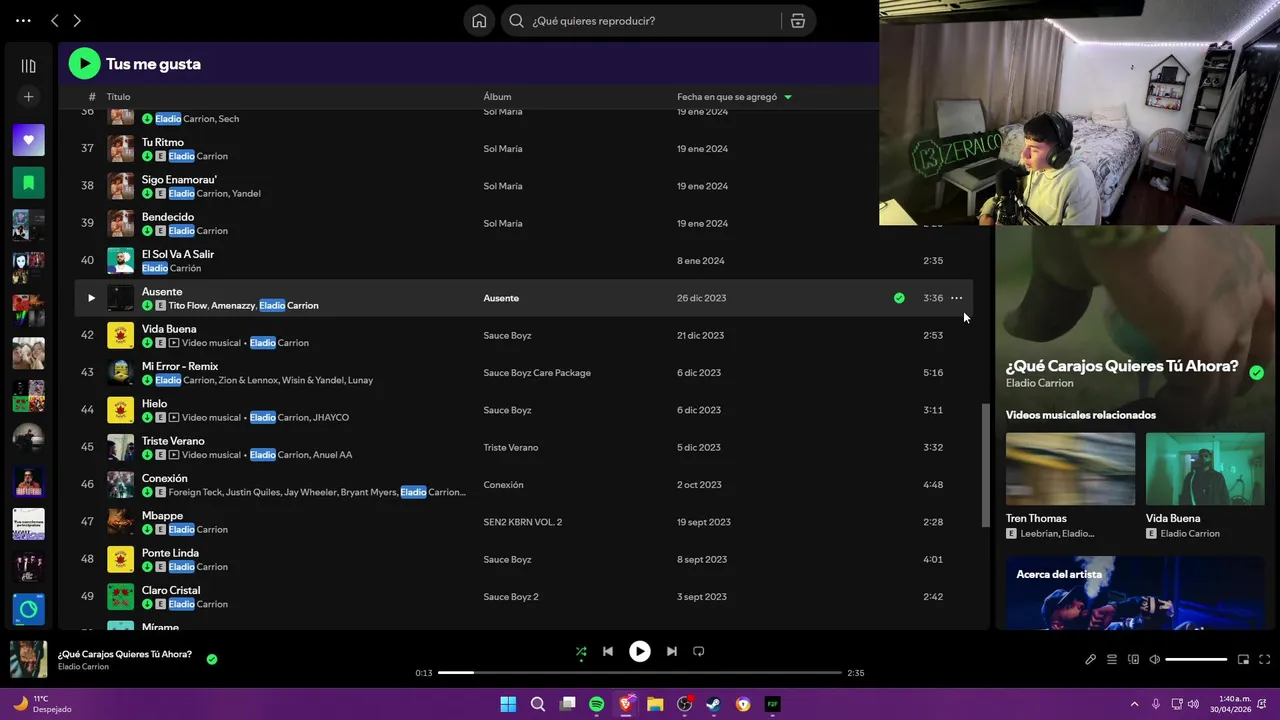Open the Tren Thomas video thumbnail
1280x720 pixels.
[1070, 469]
